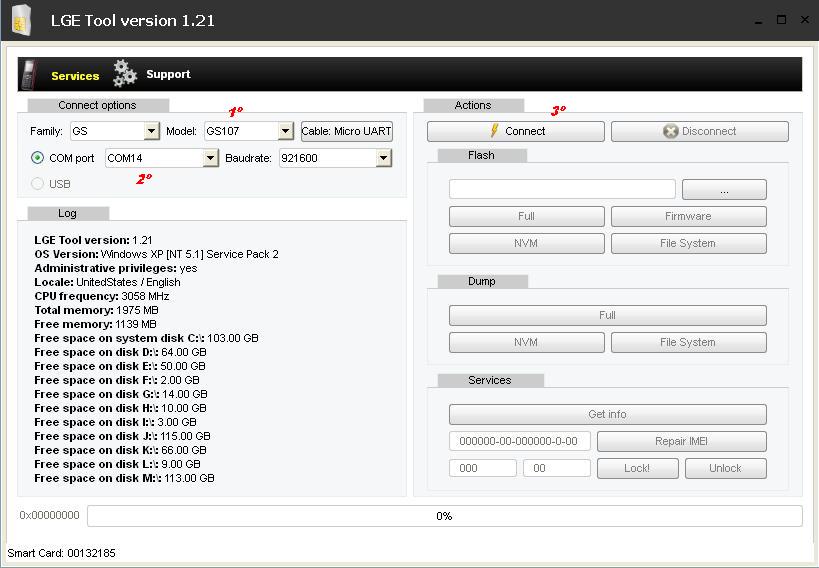The width and height of the screenshot is (819, 568).
Task: Click the X icon on the Disconnect button
Action: (x=671, y=131)
